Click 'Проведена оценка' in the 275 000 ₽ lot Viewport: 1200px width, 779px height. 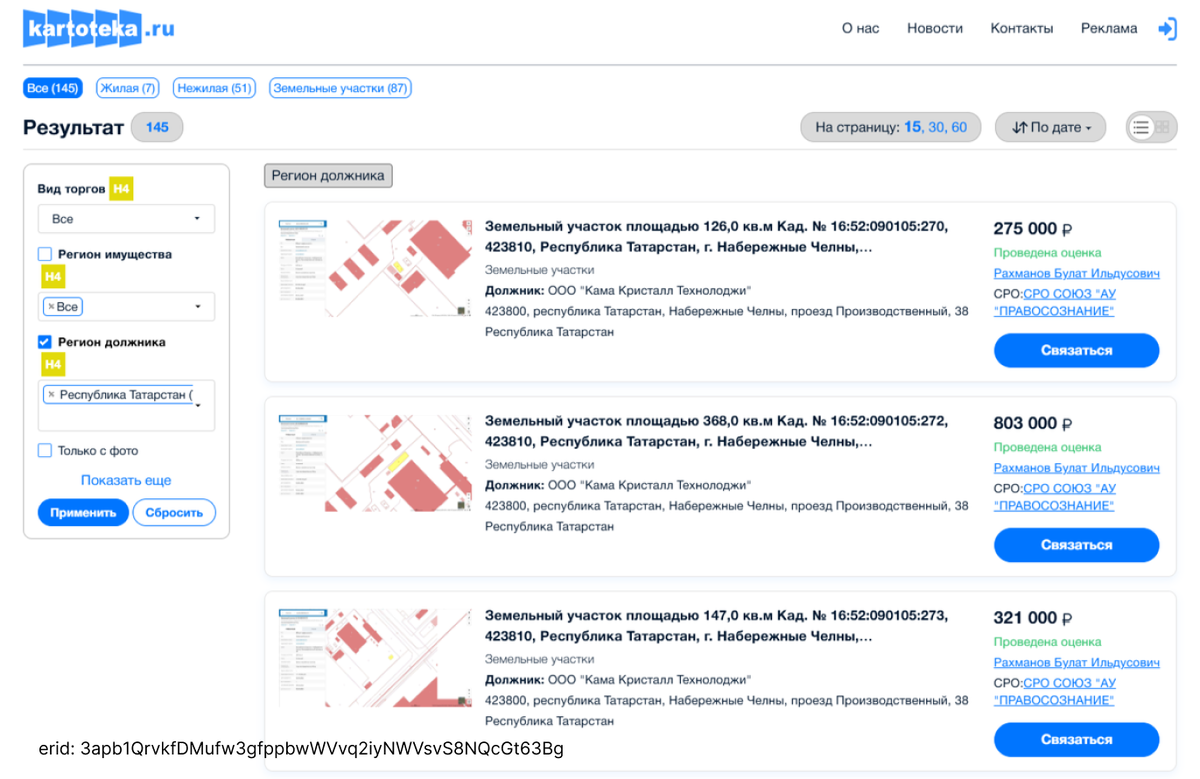(1047, 253)
